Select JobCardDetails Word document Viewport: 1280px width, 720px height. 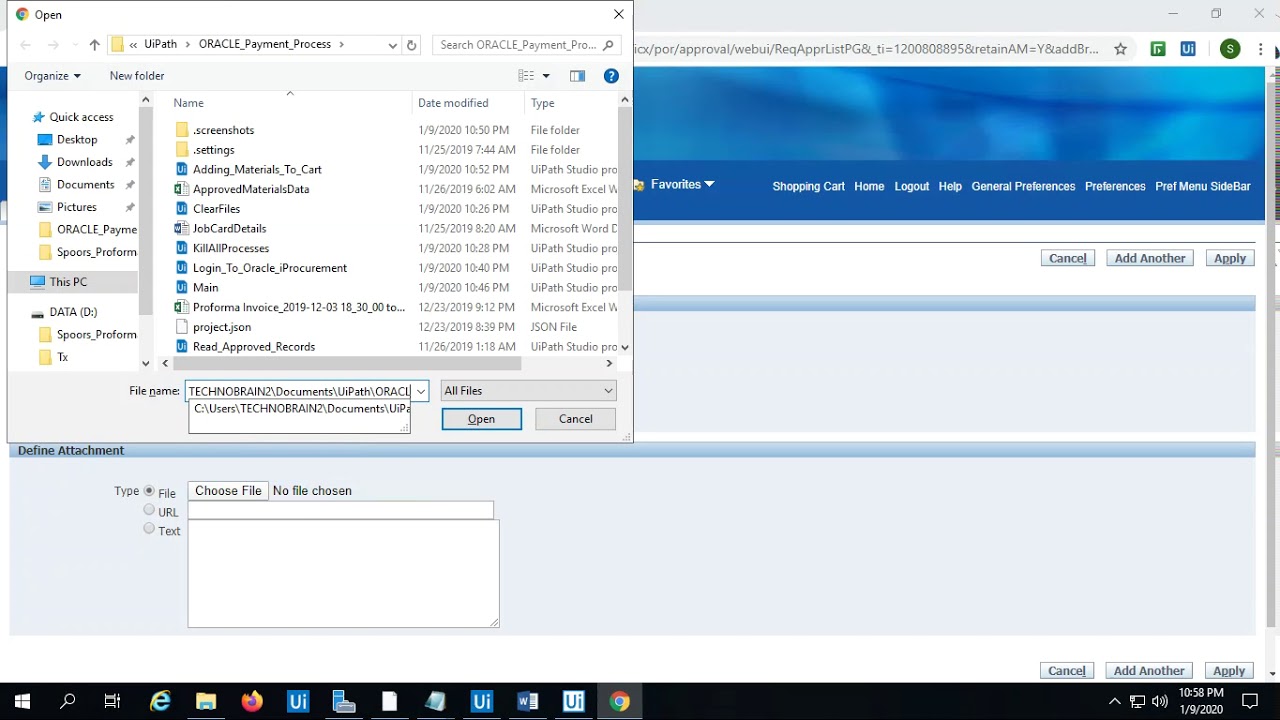click(x=229, y=229)
